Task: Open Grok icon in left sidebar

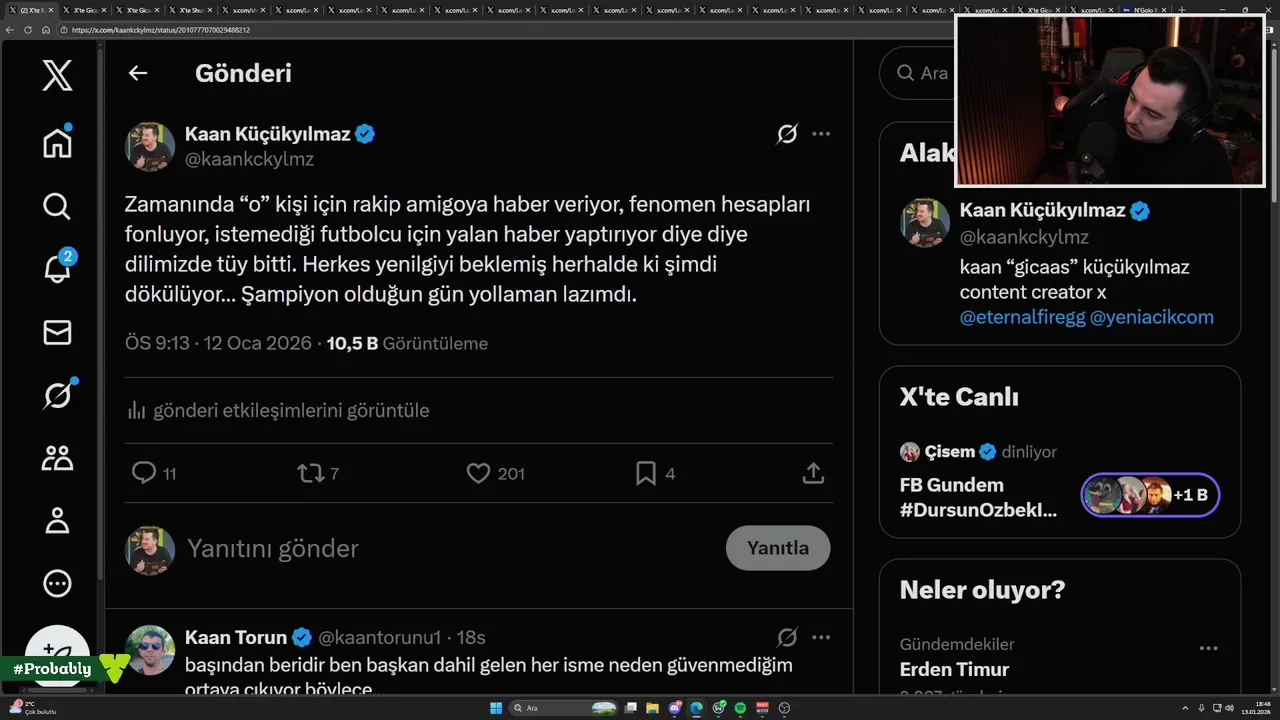Action: (x=57, y=395)
